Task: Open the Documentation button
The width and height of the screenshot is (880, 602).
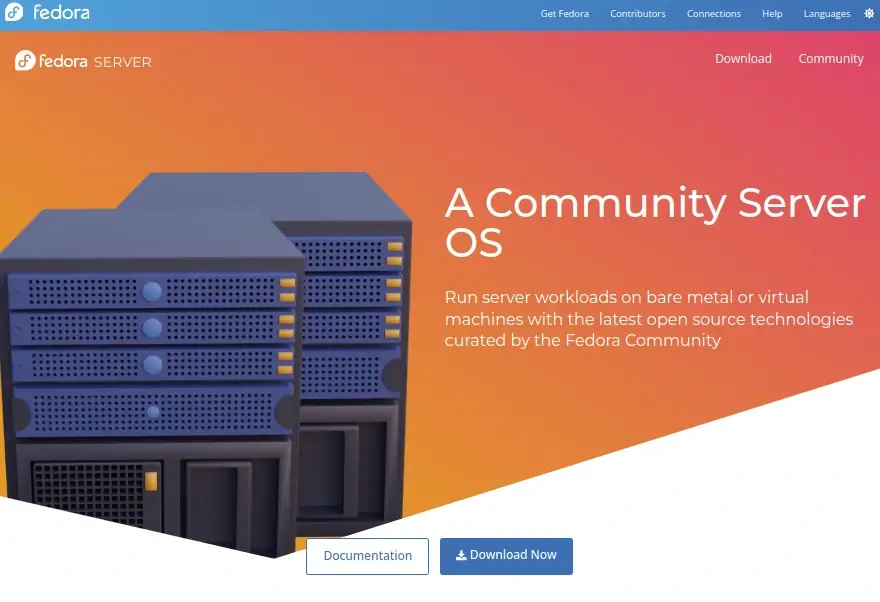Action: click(367, 556)
